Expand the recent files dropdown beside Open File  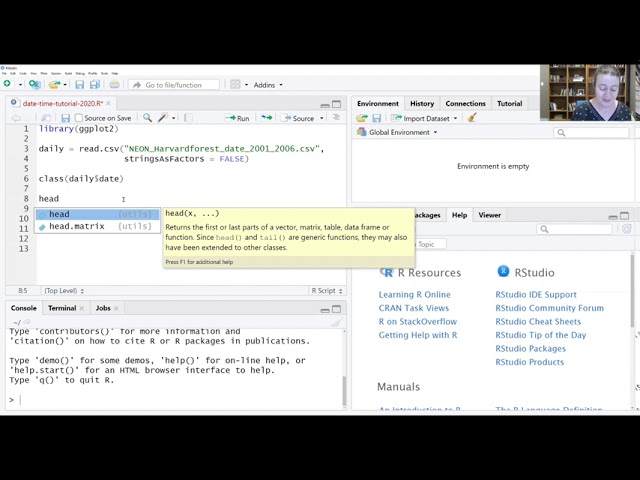point(65,85)
